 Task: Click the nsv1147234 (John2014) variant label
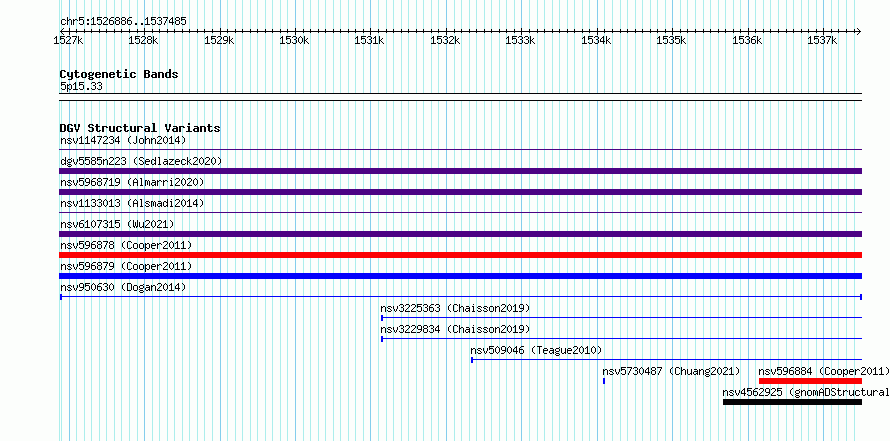(x=123, y=140)
